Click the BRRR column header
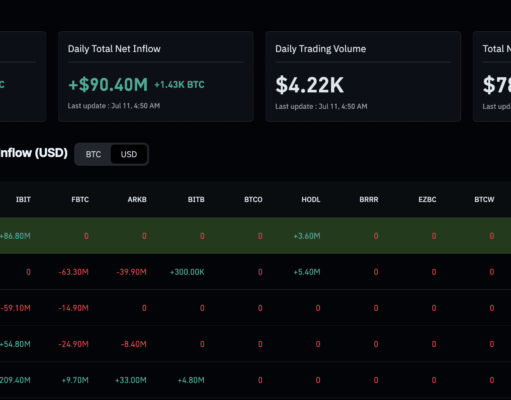Screen dimensions: 511x400 click(369, 199)
